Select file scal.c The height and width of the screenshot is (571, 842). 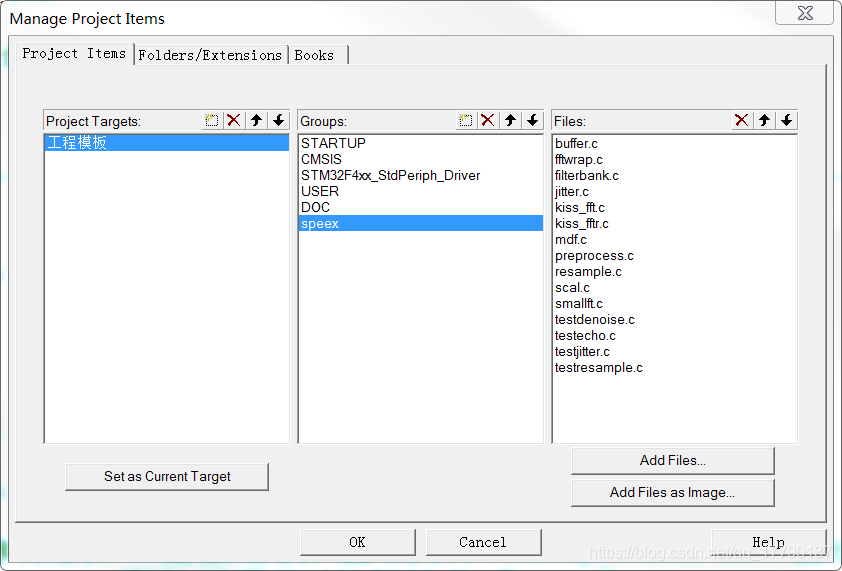tap(674, 288)
